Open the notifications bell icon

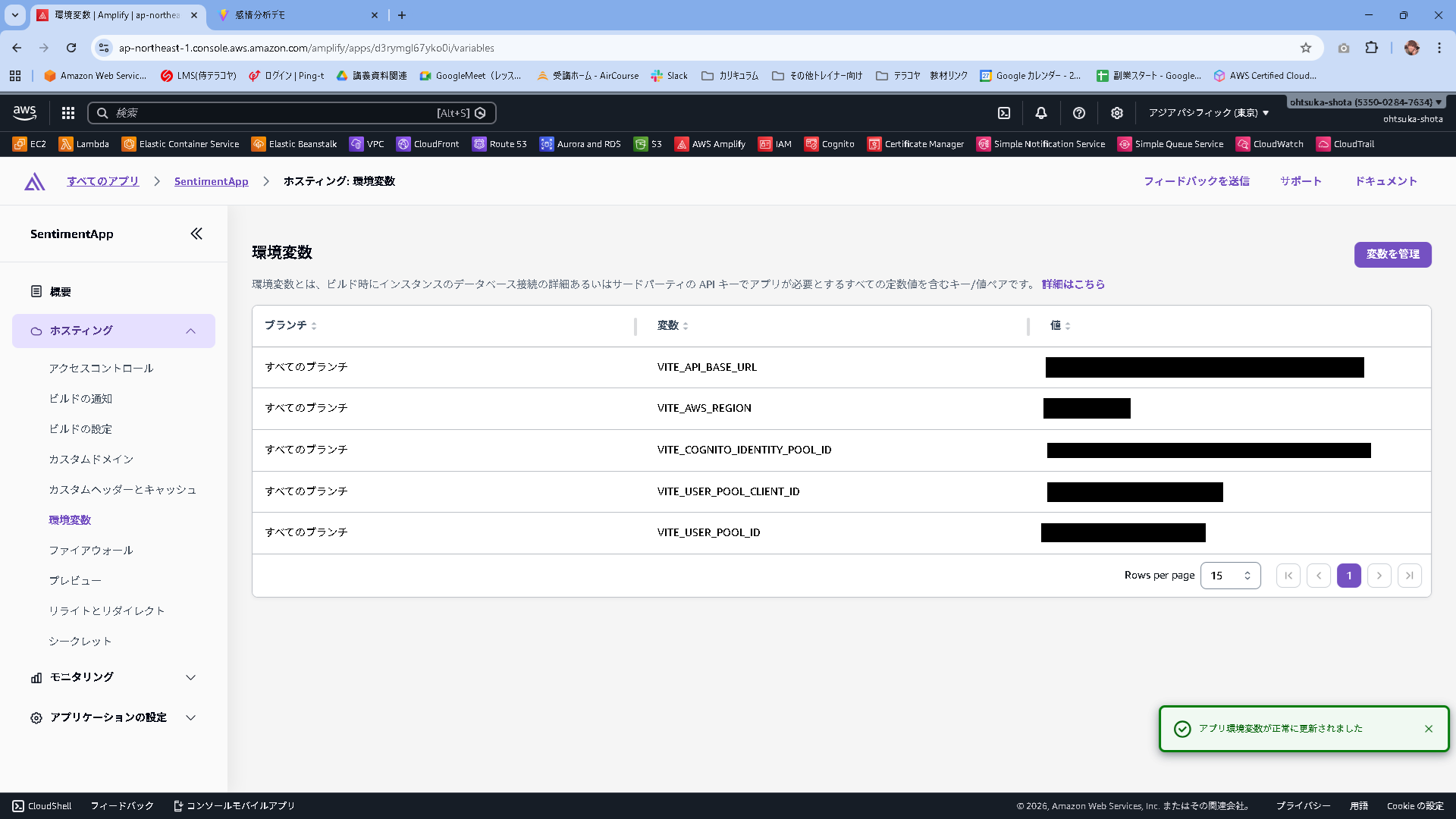1041,113
